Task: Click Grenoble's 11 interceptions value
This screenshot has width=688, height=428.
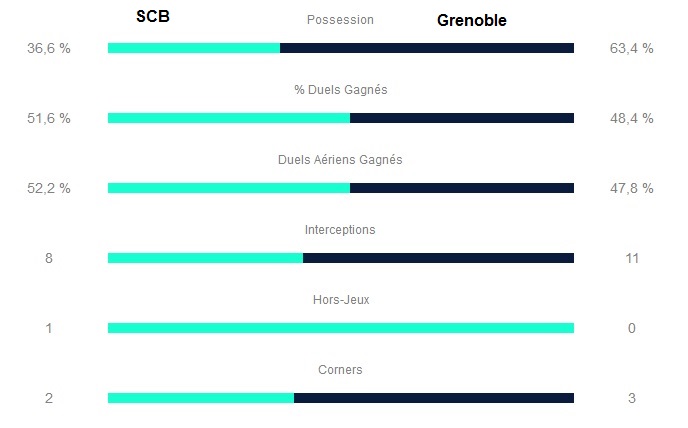Action: point(631,258)
